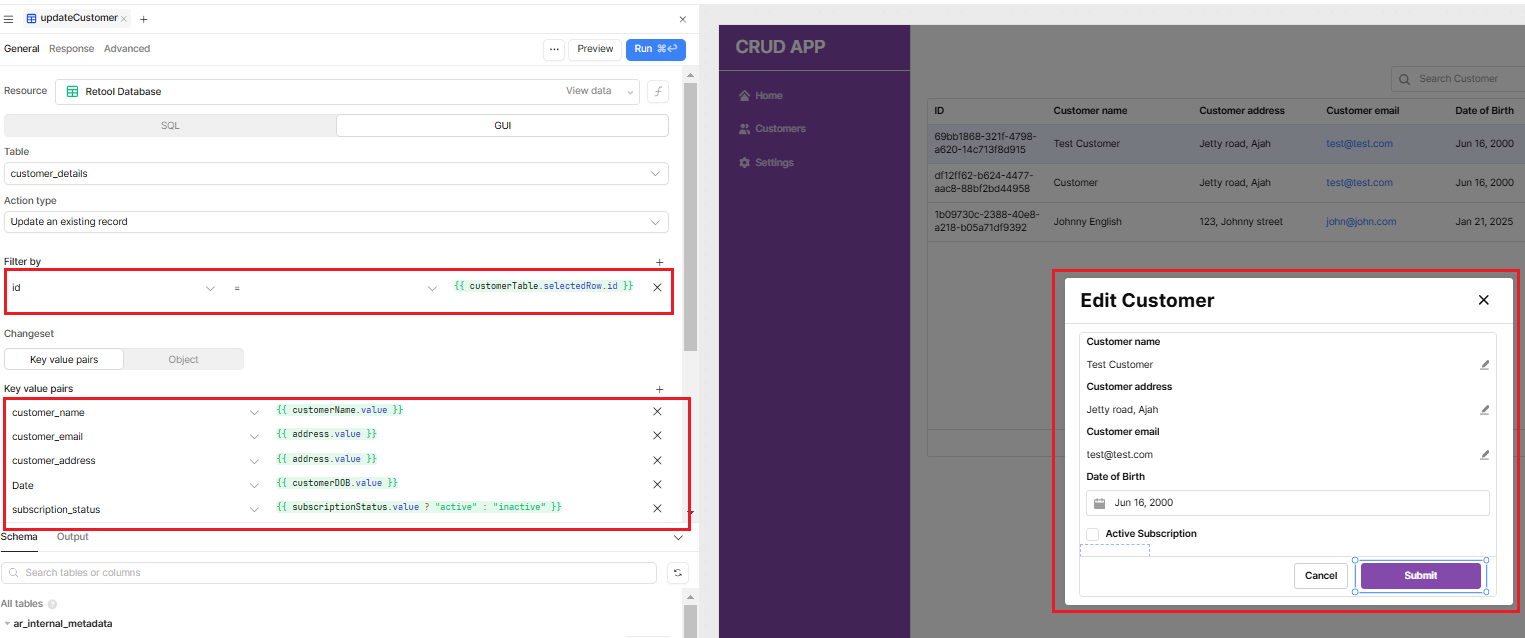
Task: Refresh the schema with the refresh icon
Action: pos(678,573)
